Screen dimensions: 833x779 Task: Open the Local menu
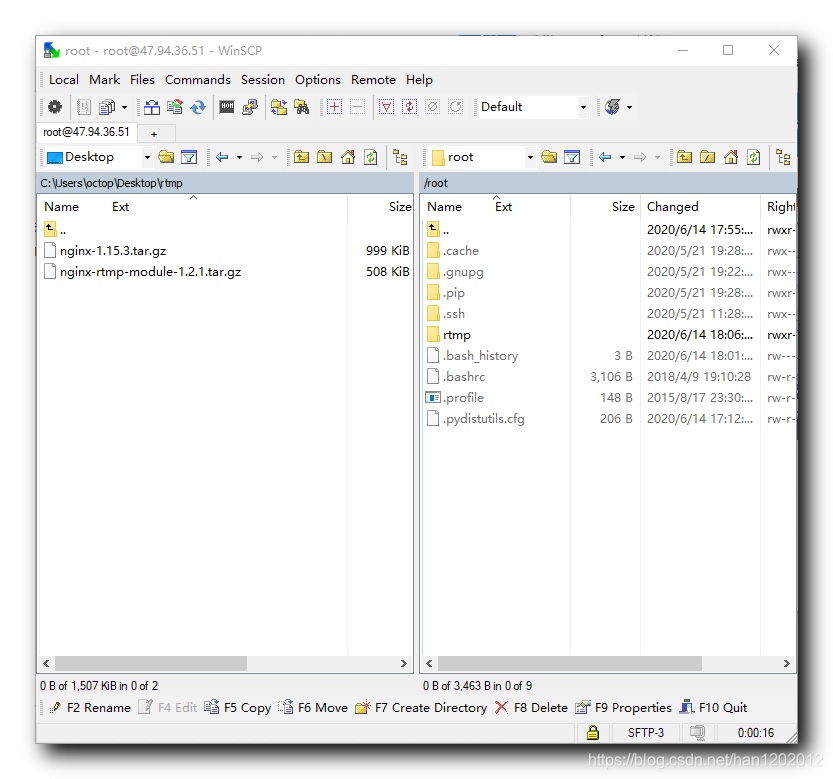click(x=64, y=80)
